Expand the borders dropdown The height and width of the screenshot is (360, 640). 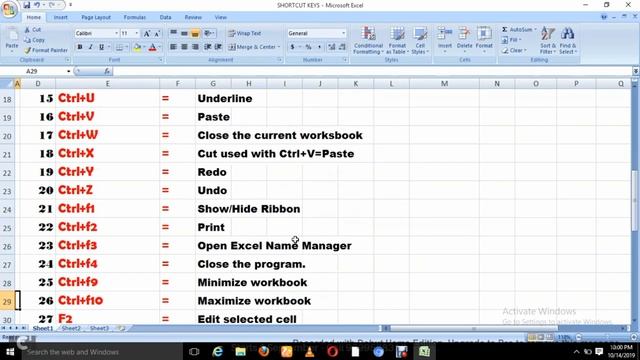tap(126, 47)
